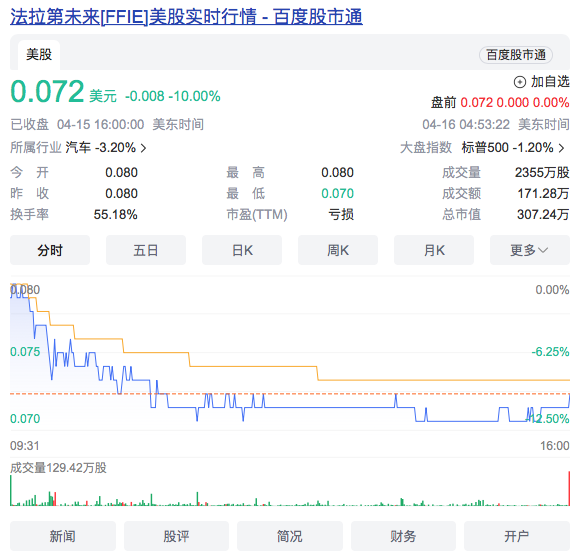
Task: Click the current price 0.072
Action: coord(47,91)
